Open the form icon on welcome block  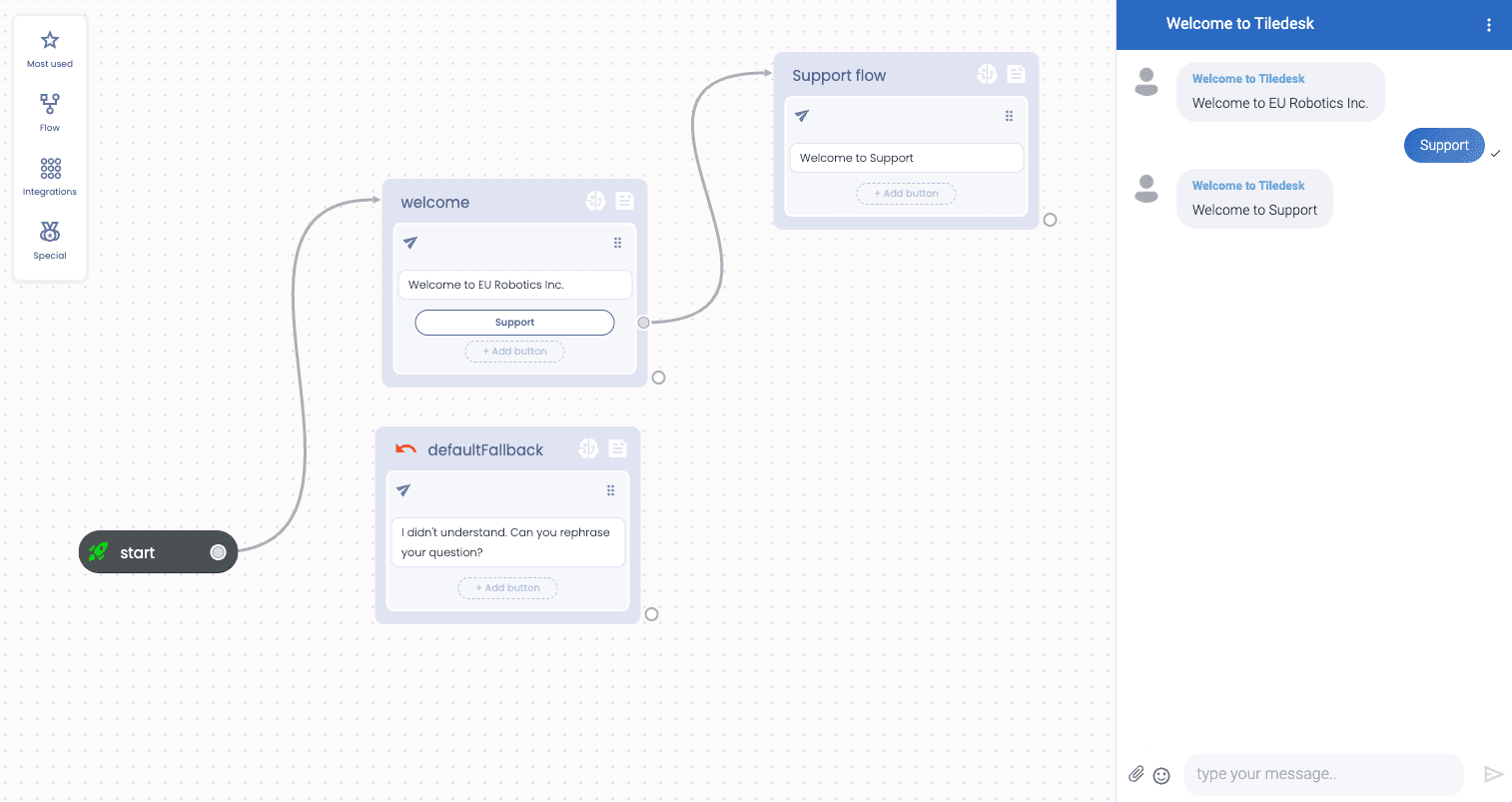point(625,201)
